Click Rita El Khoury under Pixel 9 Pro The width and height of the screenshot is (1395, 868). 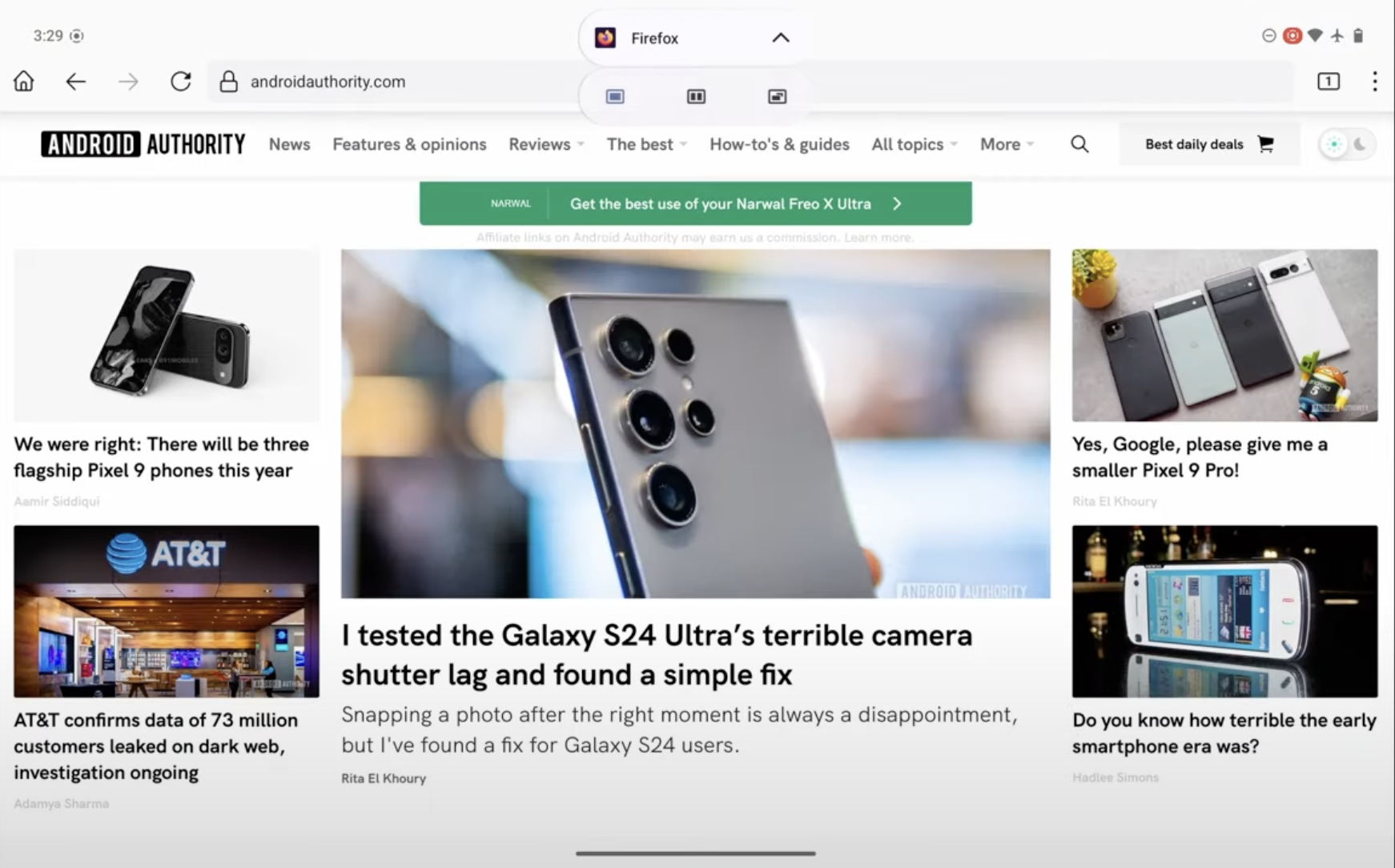click(1115, 501)
